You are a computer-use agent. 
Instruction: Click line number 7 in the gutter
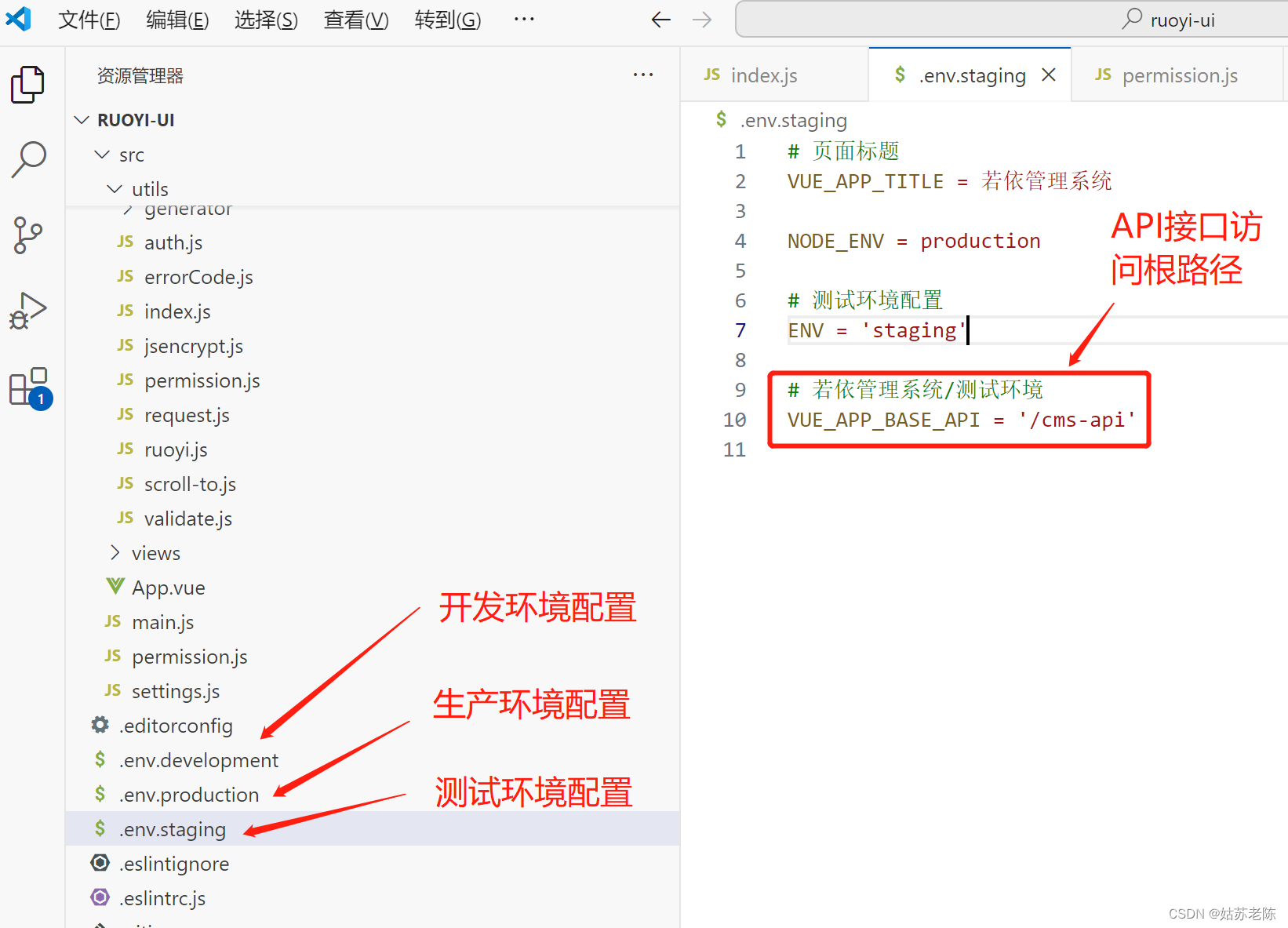(740, 330)
